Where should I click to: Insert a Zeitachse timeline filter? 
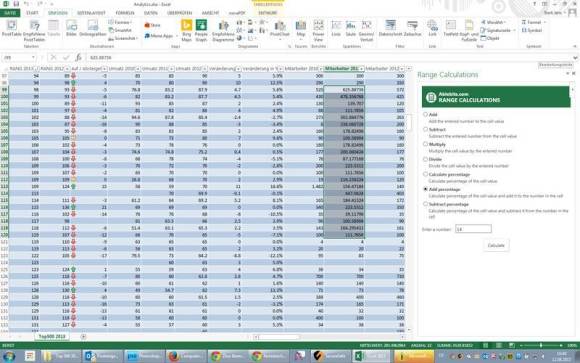pyautogui.click(x=412, y=29)
